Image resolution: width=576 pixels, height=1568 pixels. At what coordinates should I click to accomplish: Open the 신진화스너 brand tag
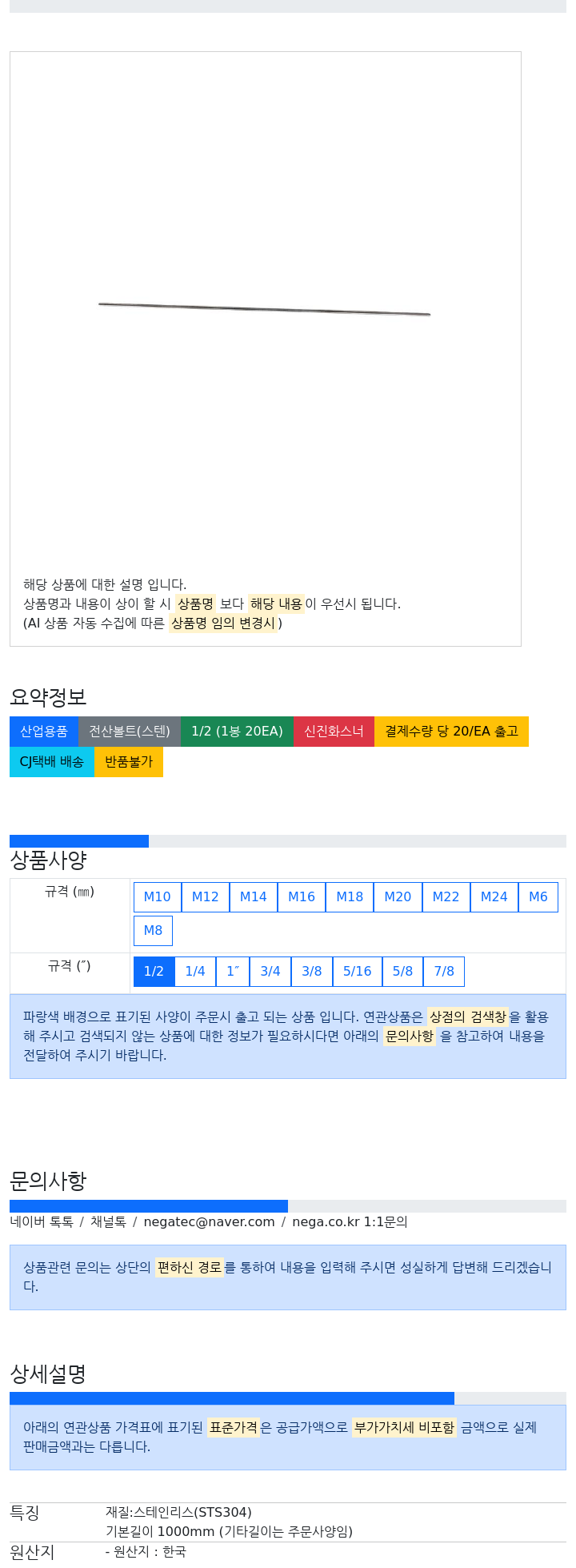point(334,732)
